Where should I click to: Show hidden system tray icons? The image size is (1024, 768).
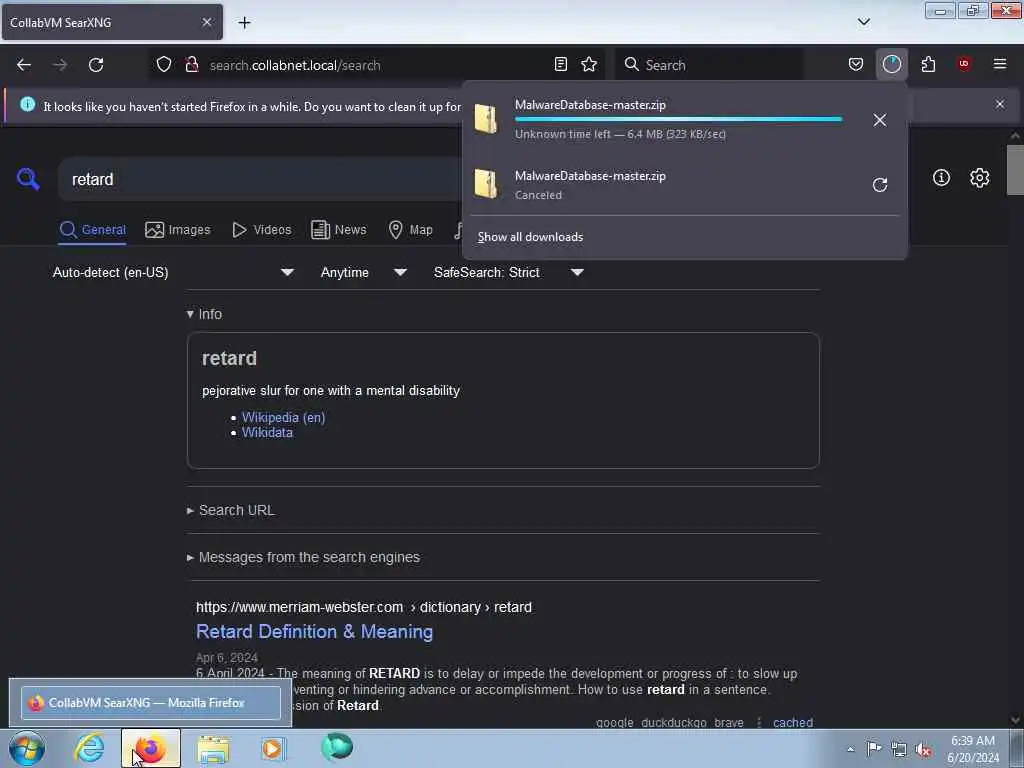850,749
